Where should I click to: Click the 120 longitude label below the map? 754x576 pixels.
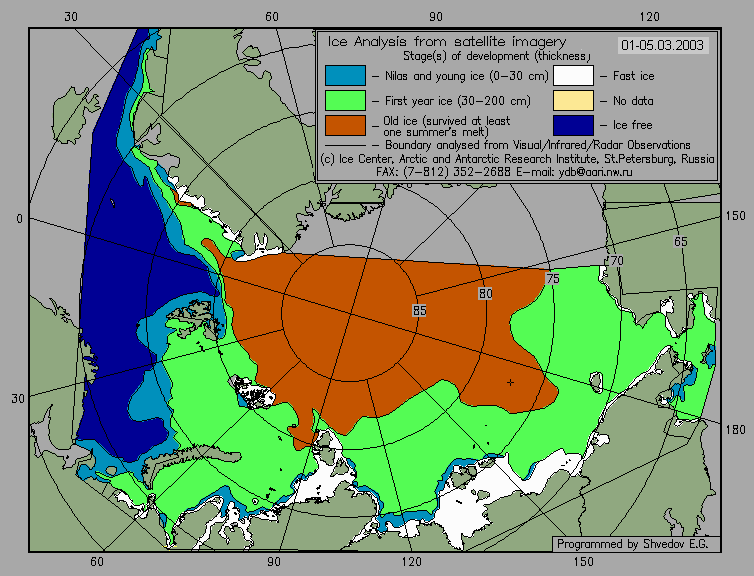411,562
